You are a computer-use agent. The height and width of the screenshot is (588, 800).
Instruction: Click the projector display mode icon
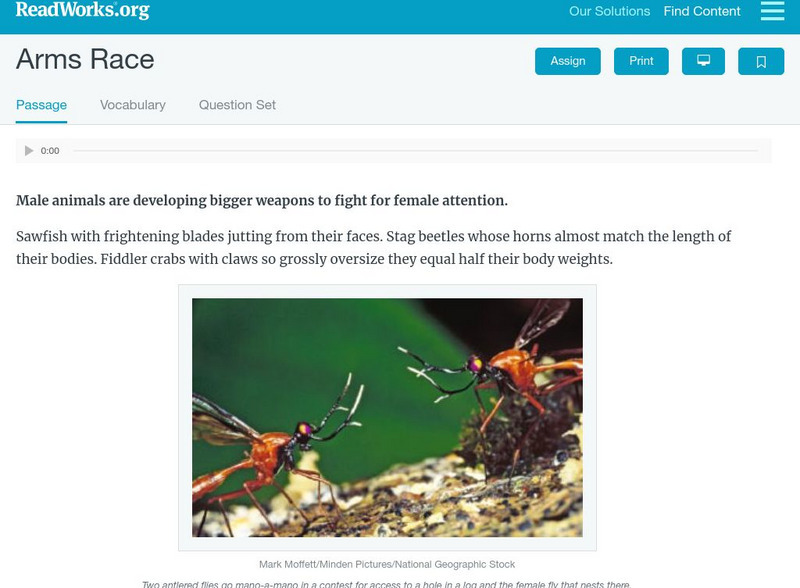coord(703,61)
